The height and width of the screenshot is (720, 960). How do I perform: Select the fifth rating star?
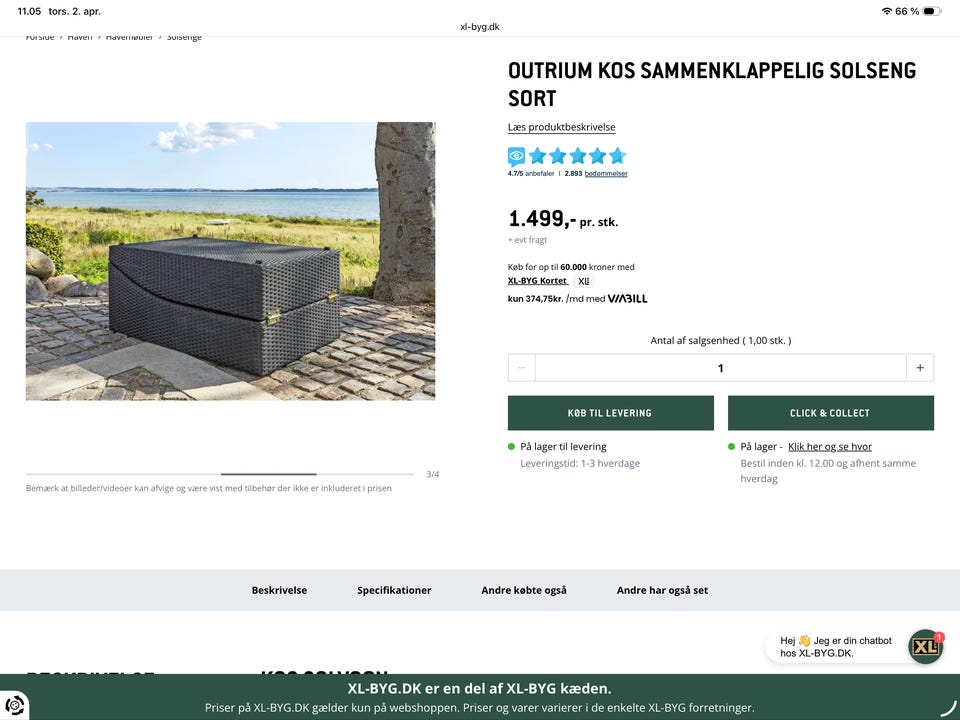click(x=617, y=156)
